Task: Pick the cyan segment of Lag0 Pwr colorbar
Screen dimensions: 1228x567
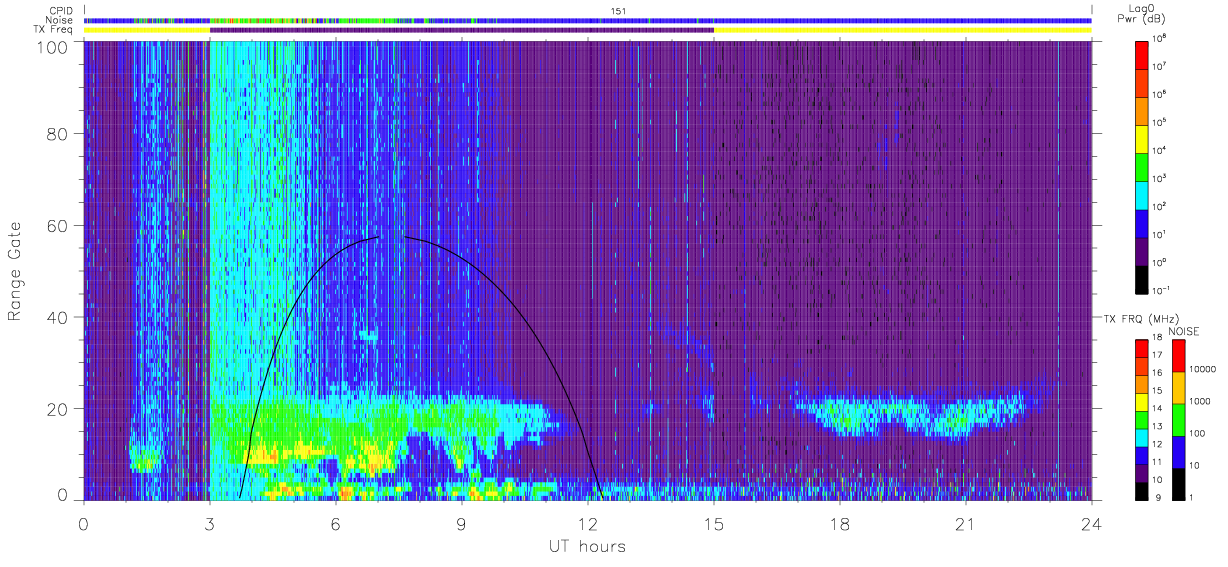Action: (x=1144, y=193)
